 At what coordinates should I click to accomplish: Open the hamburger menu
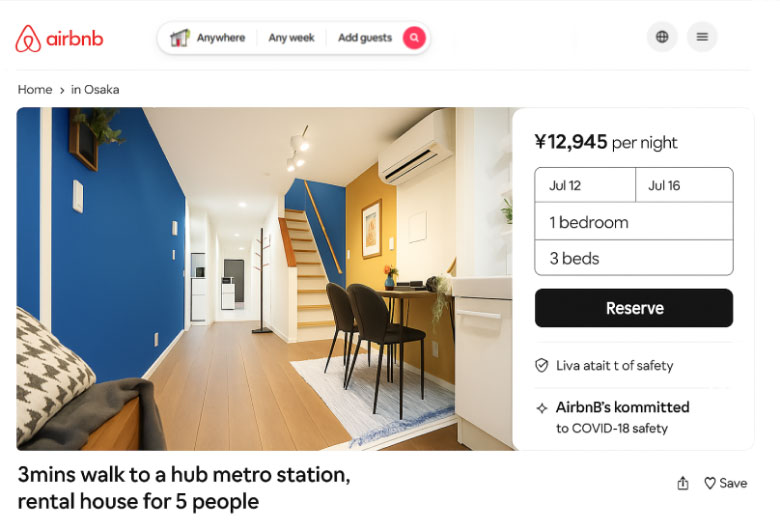pos(702,36)
